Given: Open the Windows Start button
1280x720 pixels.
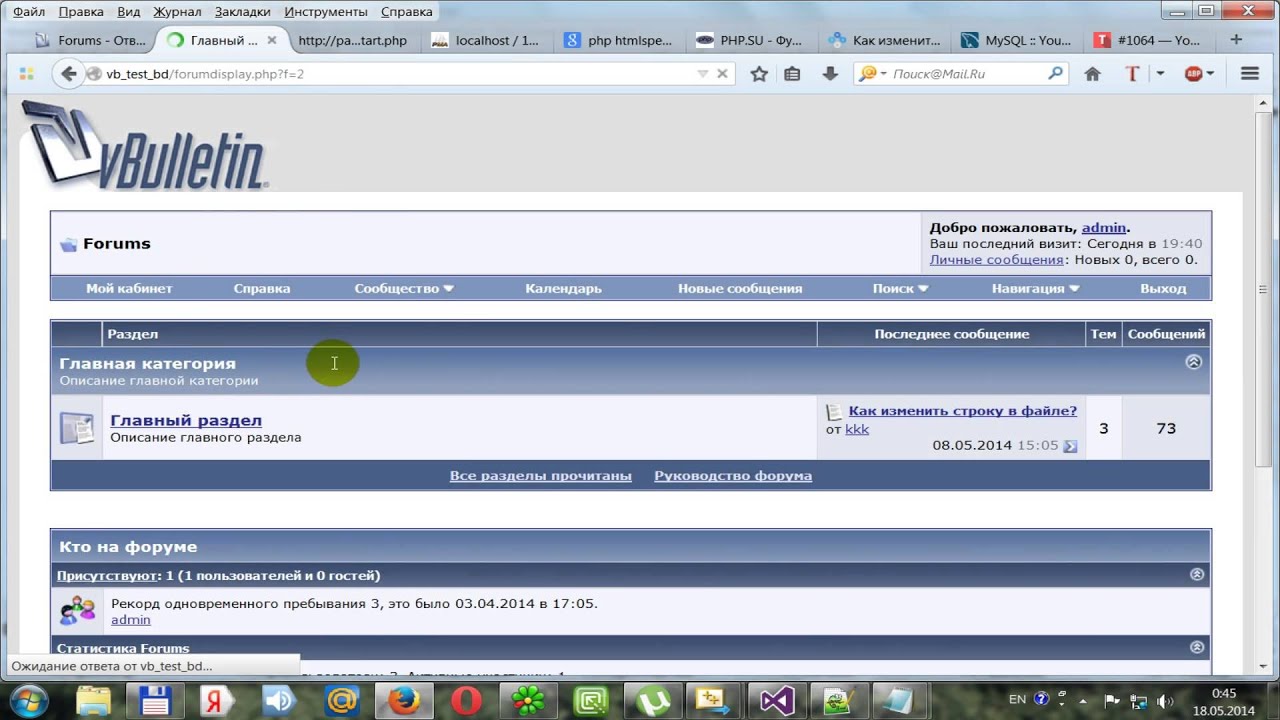Looking at the screenshot, I should tap(28, 699).
